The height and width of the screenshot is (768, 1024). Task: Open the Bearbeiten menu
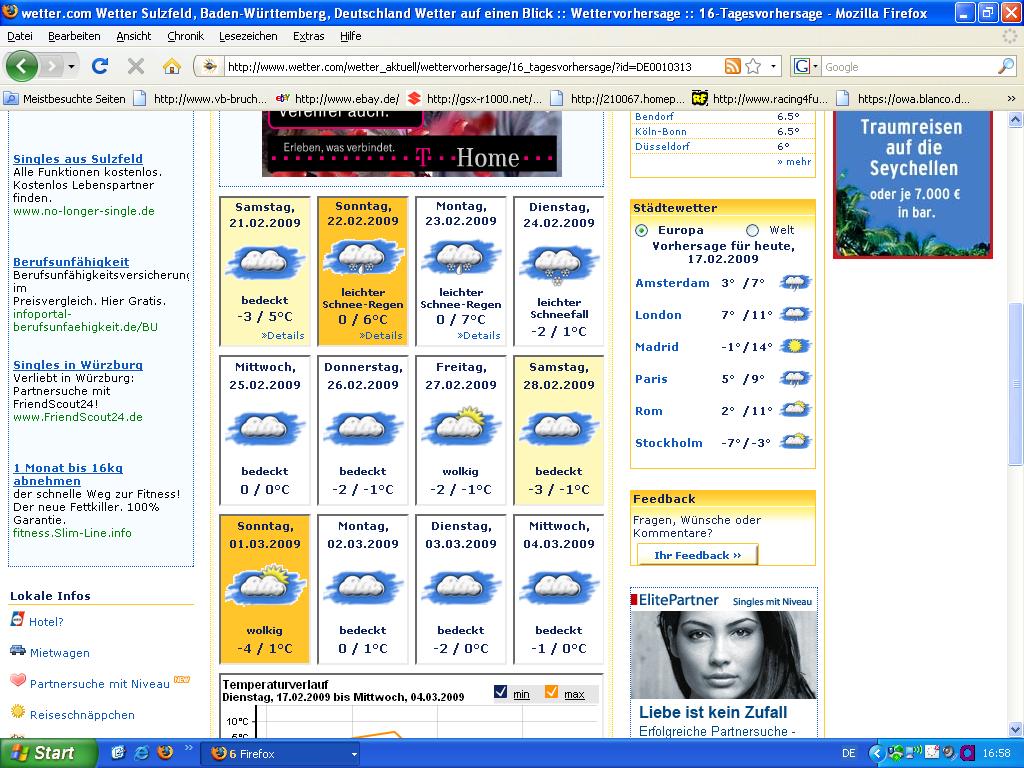point(74,36)
